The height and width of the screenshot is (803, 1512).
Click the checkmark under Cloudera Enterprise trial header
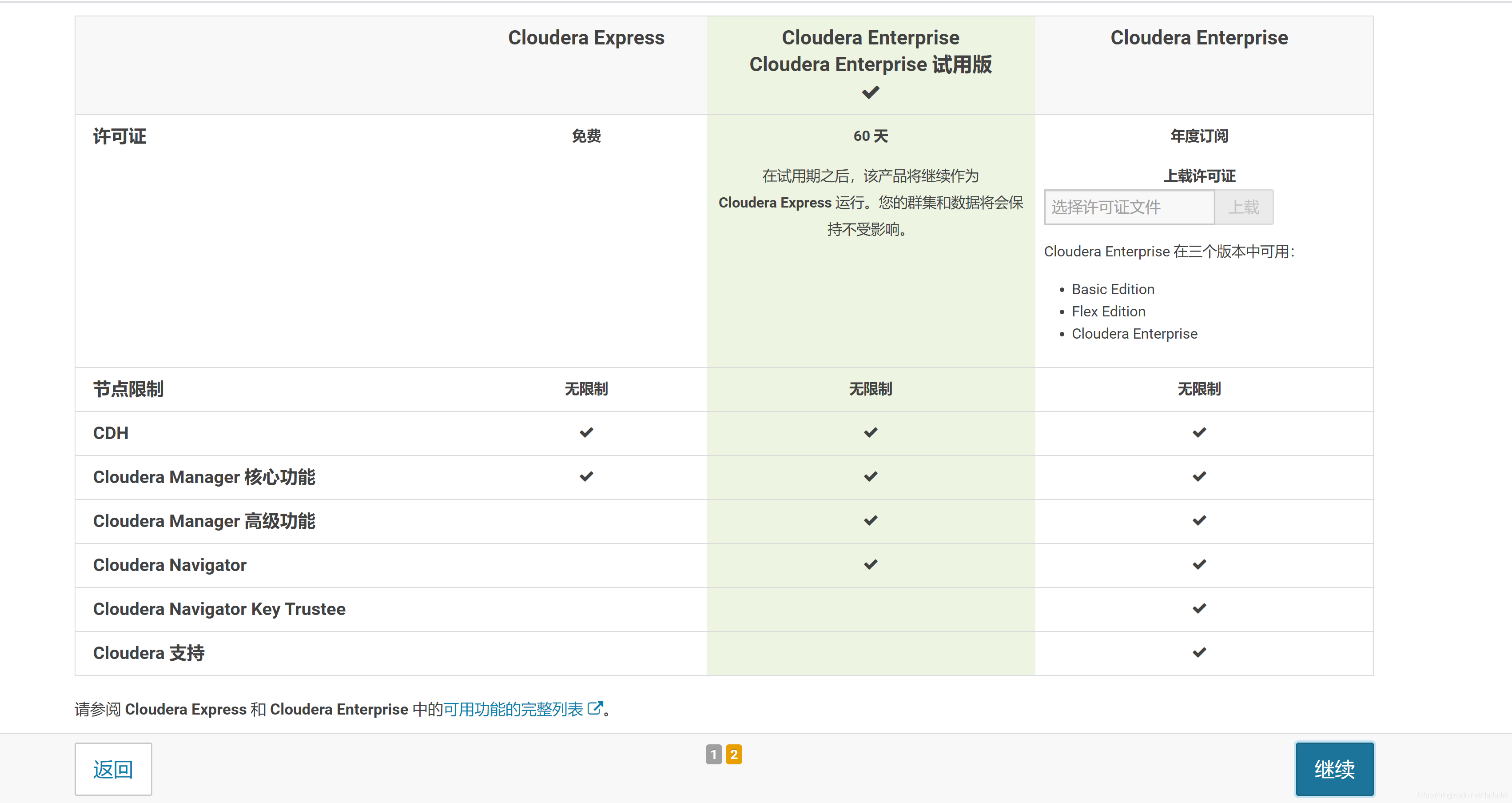871,92
